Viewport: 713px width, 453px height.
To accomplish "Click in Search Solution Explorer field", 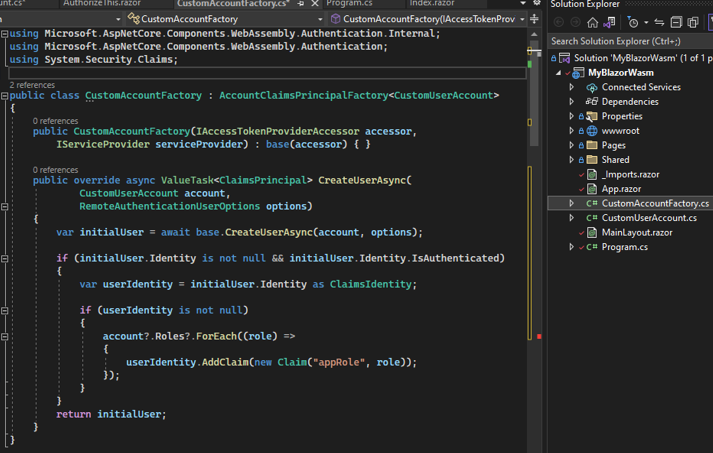I will click(630, 41).
